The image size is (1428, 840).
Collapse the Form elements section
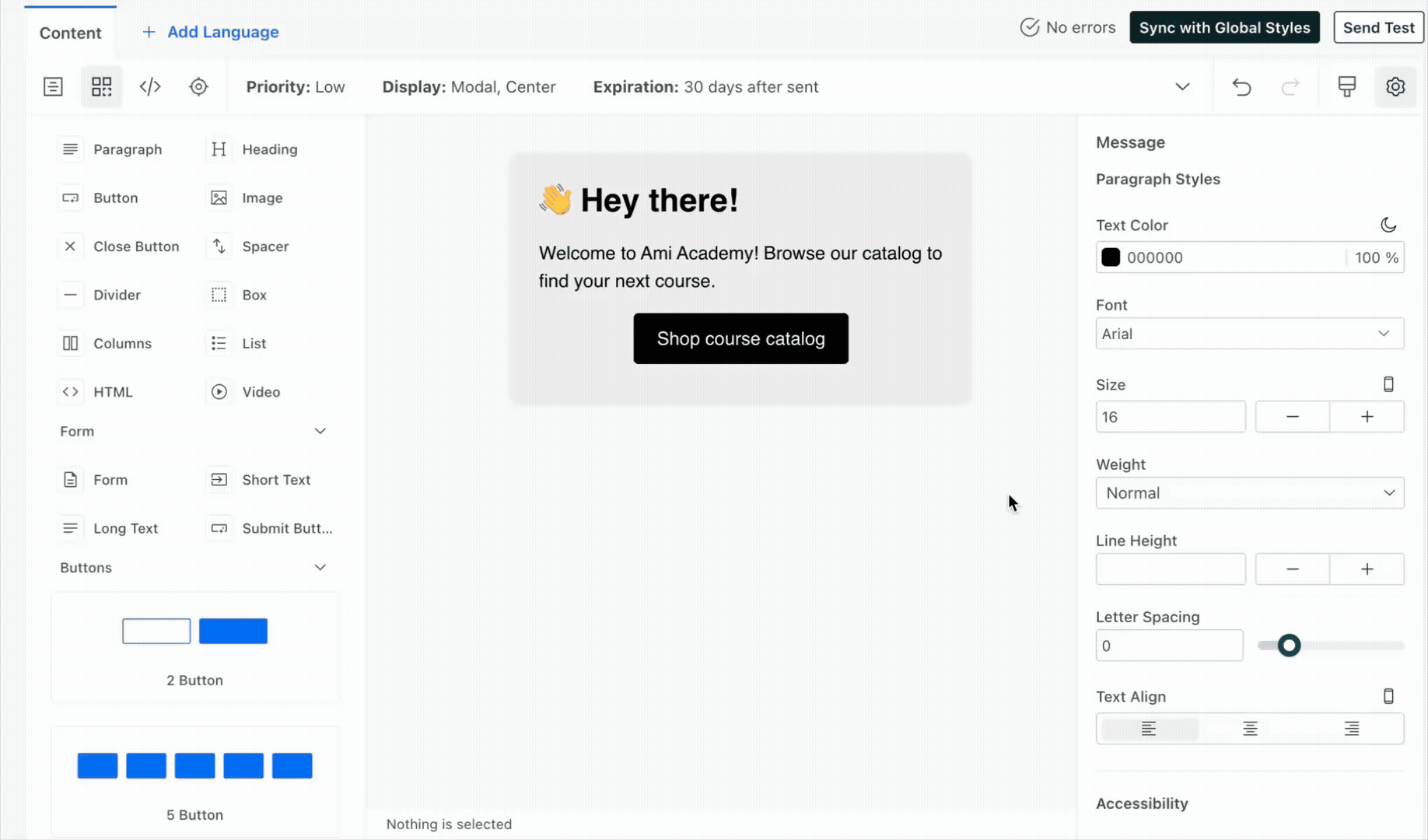pos(320,430)
